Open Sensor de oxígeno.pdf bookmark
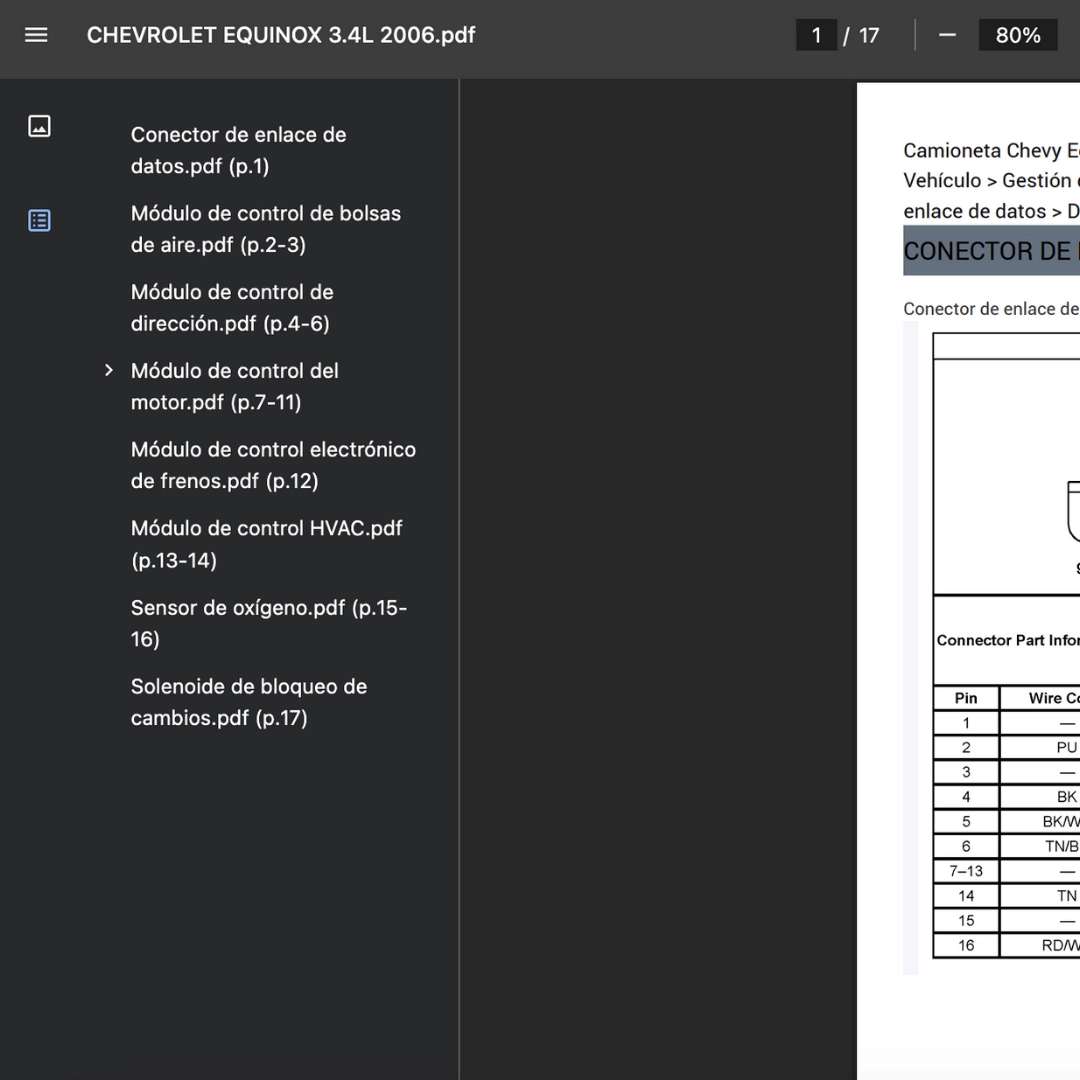1080x1080 pixels. 268,623
